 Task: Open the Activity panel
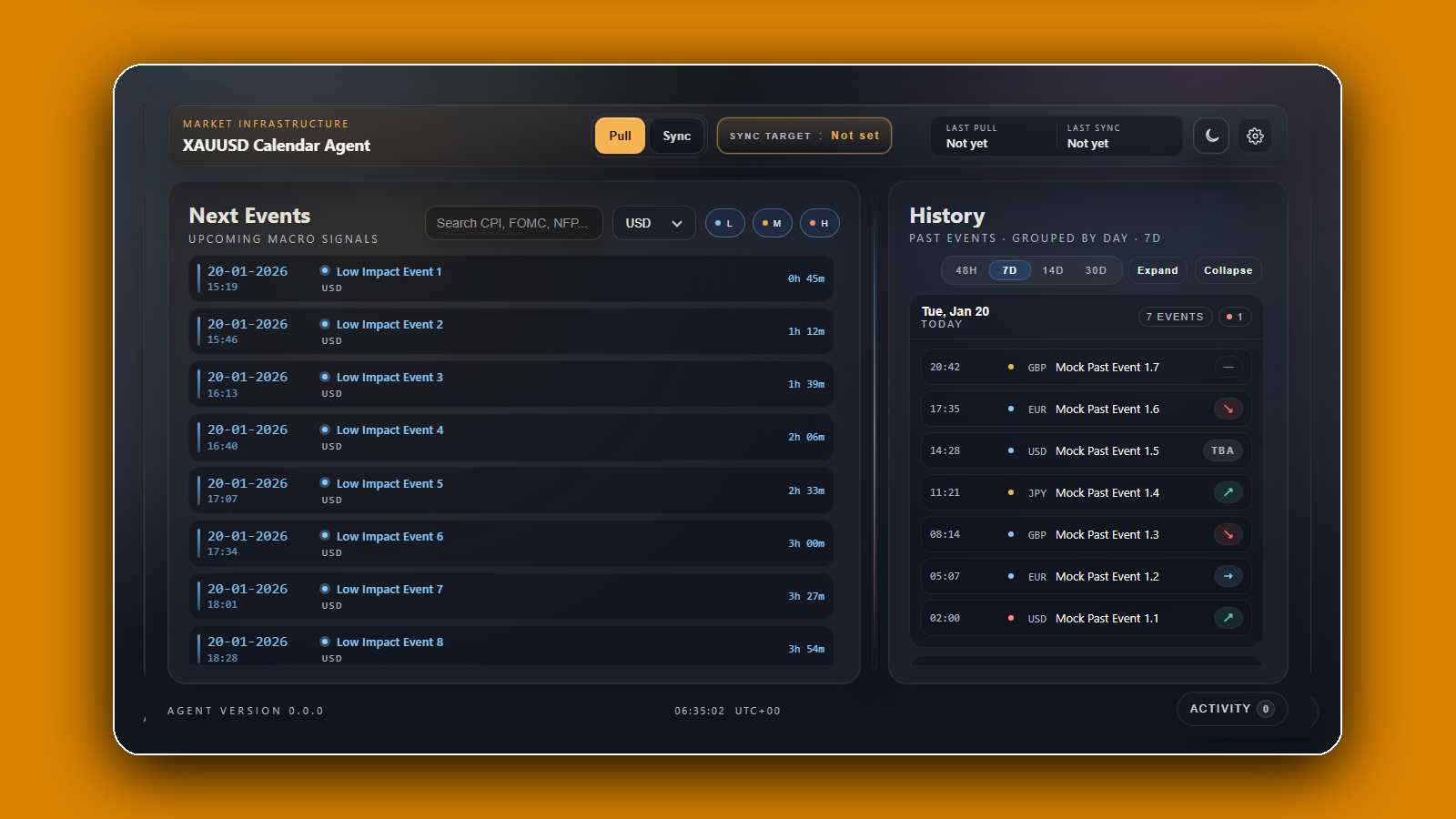[1232, 709]
